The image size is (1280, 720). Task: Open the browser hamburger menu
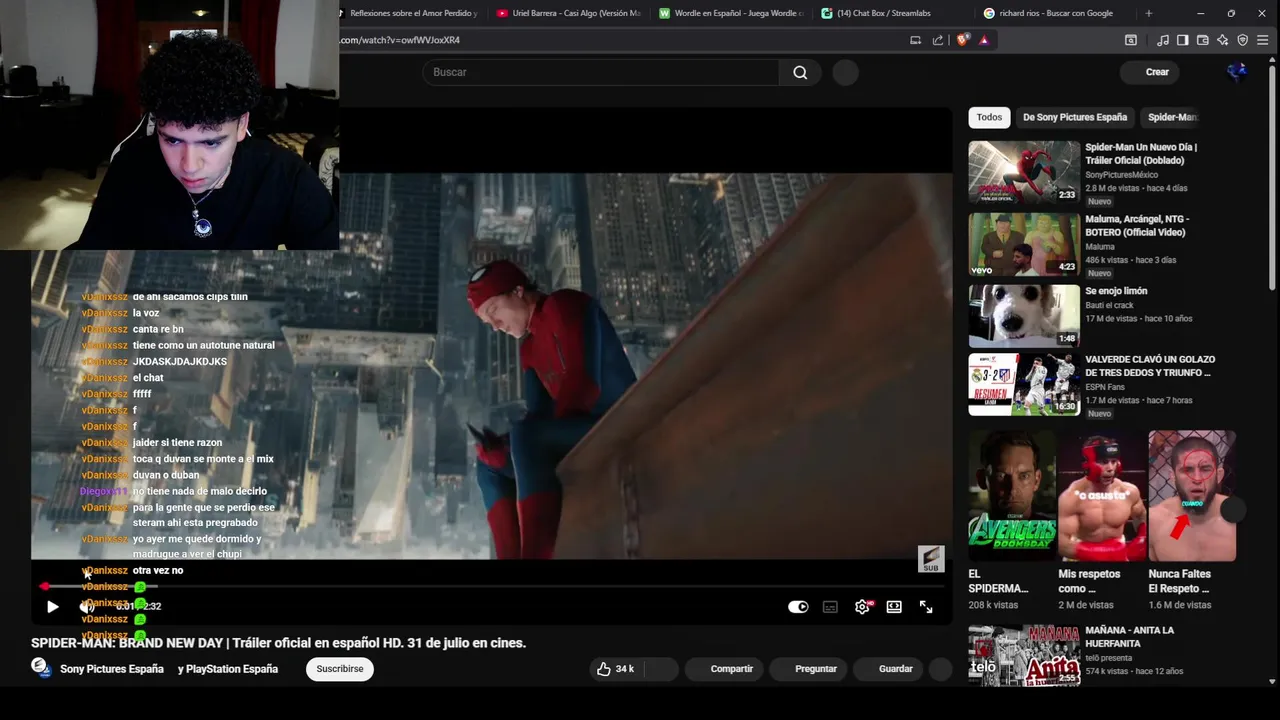click(x=1263, y=40)
